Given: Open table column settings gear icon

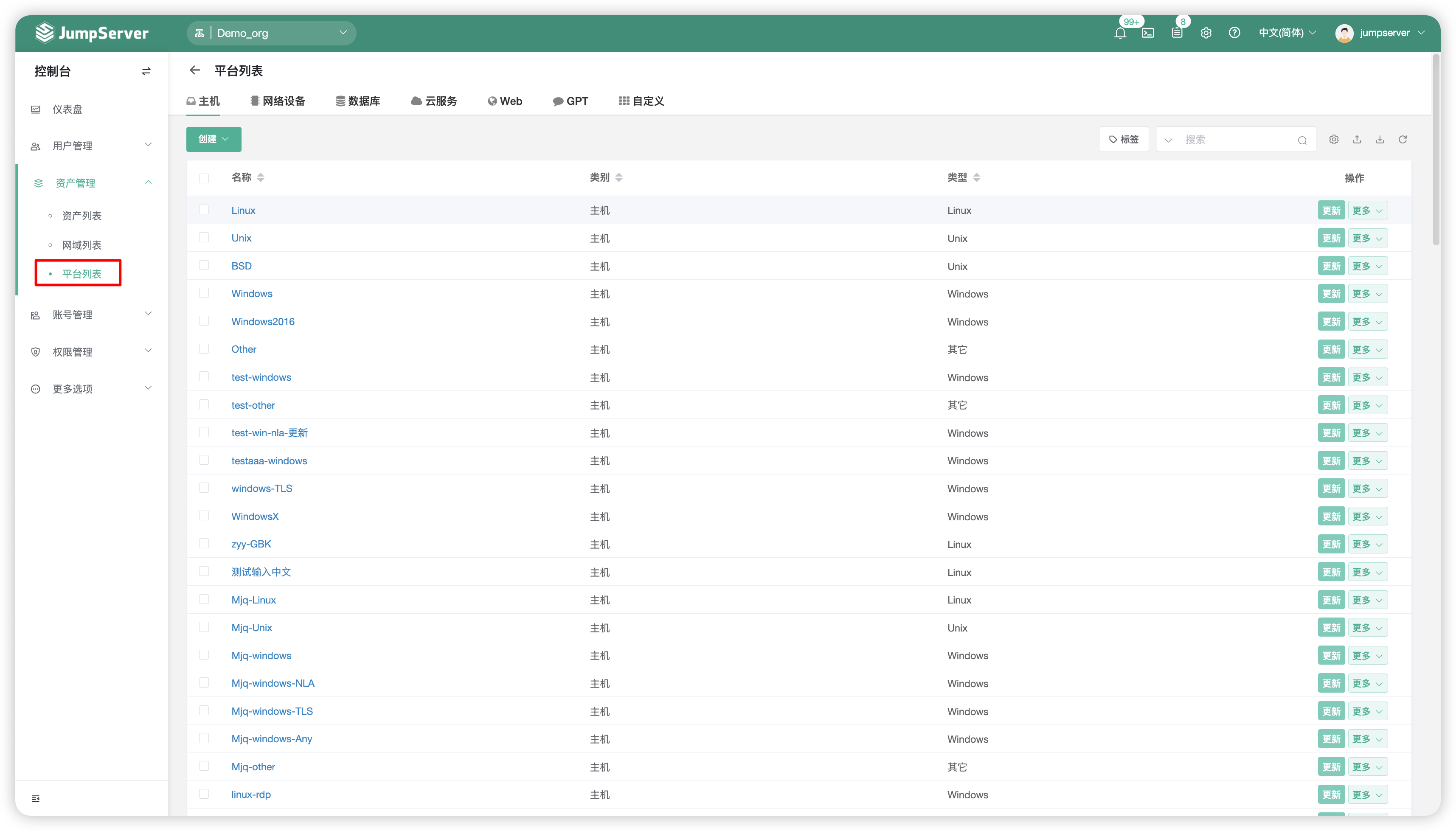Looking at the screenshot, I should [1334, 139].
